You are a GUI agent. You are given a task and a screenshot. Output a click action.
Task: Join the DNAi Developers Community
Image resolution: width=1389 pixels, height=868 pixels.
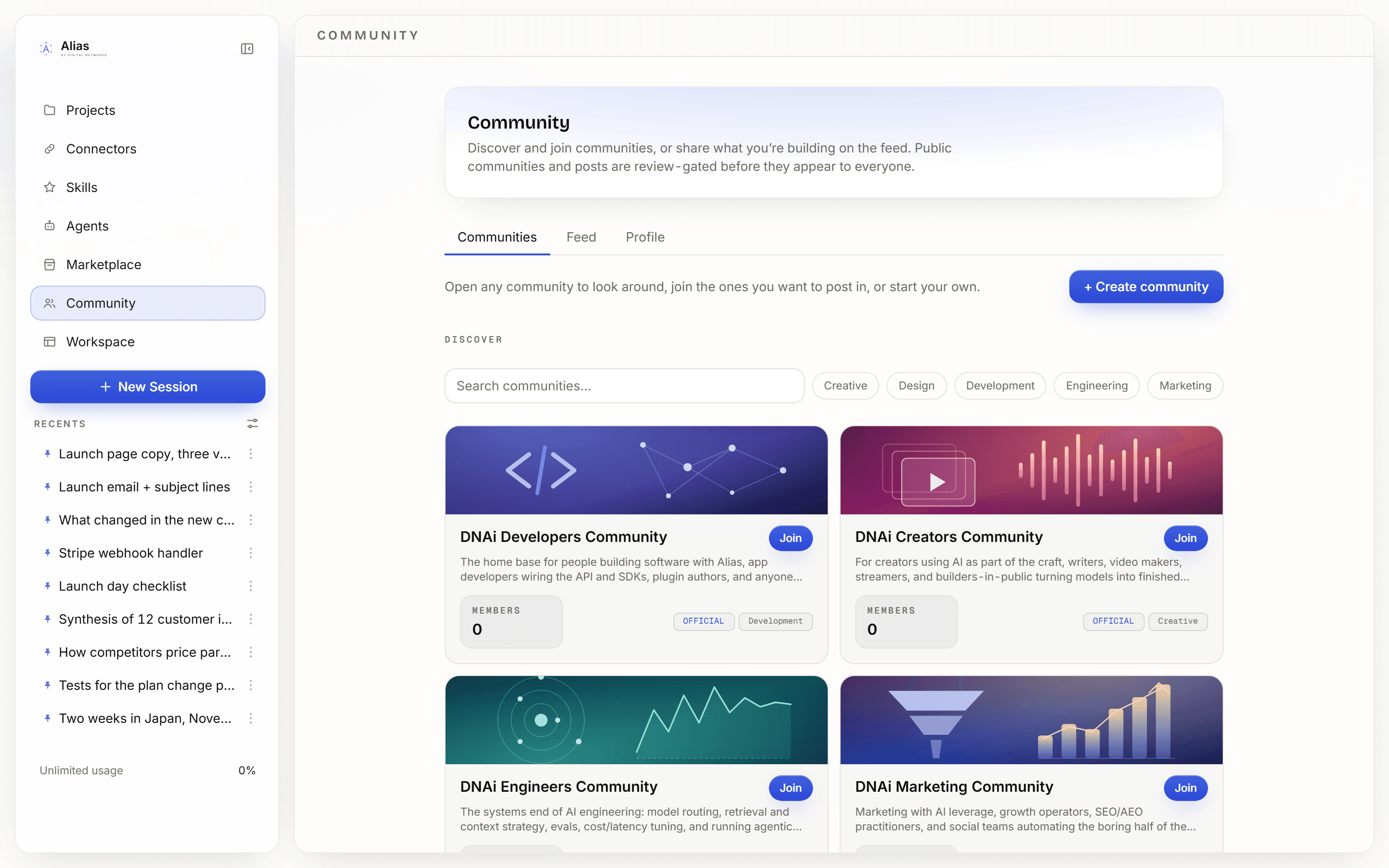point(790,538)
